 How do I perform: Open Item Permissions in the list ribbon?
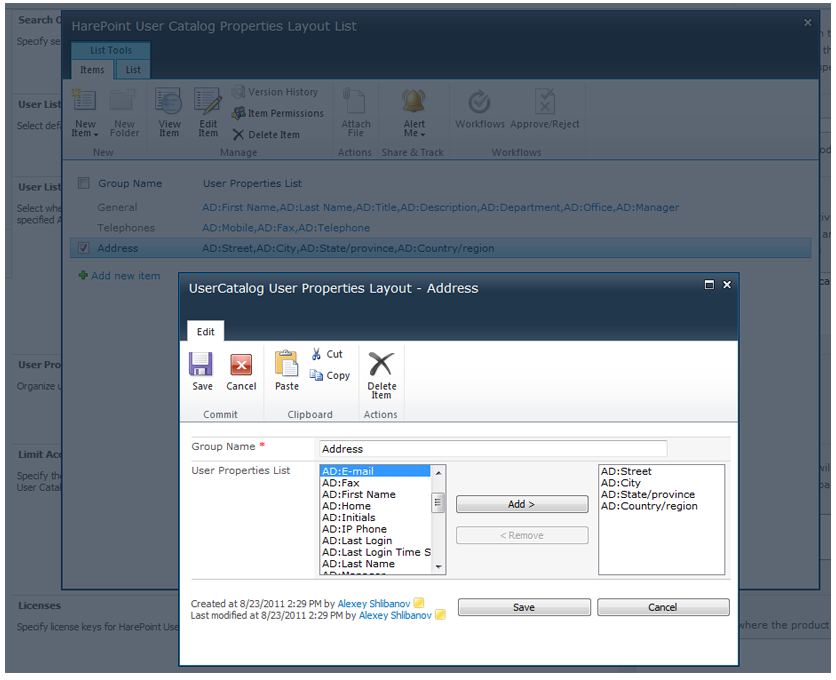pos(278,113)
